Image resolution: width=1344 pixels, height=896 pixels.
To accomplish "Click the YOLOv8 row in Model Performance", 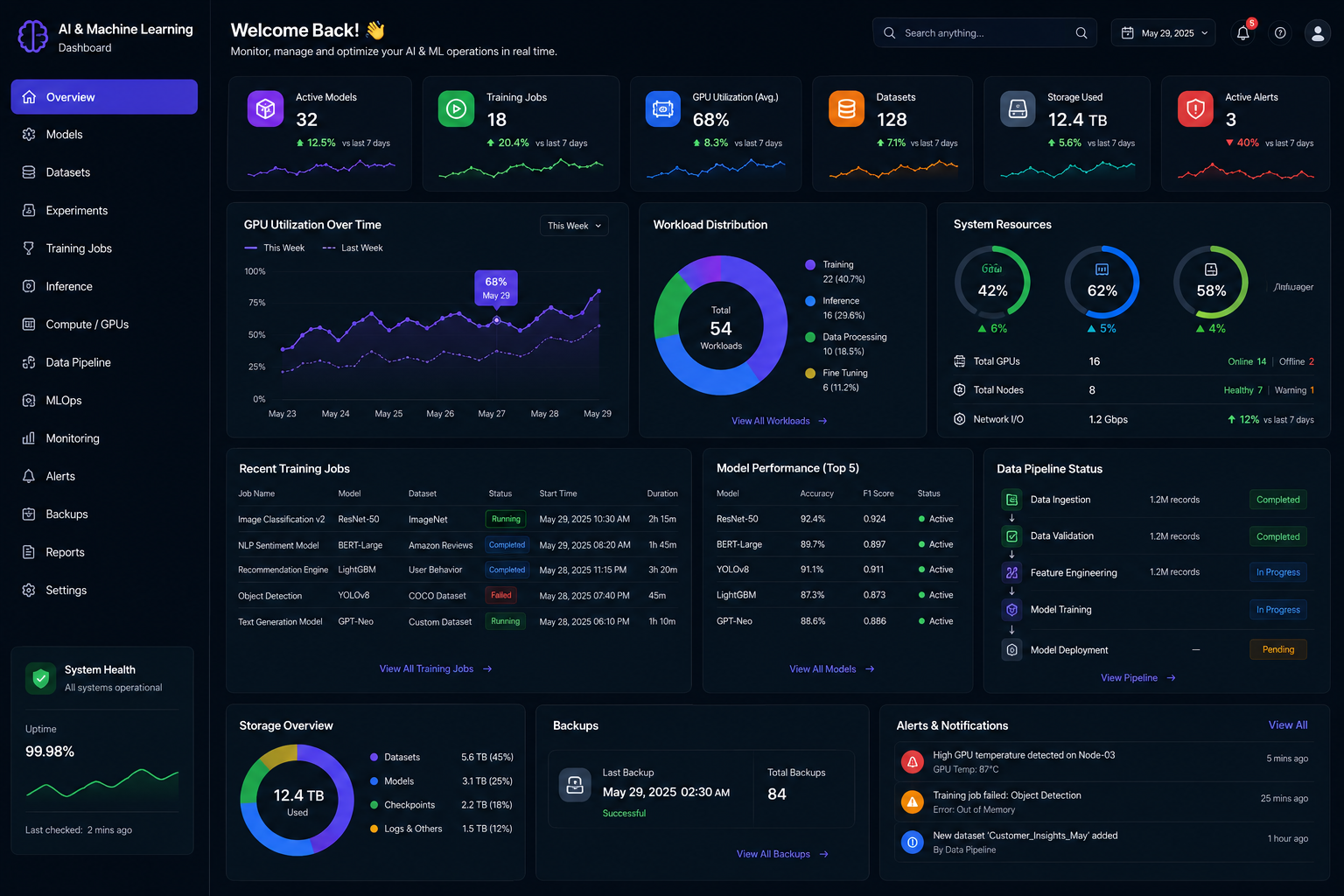I will [836, 570].
